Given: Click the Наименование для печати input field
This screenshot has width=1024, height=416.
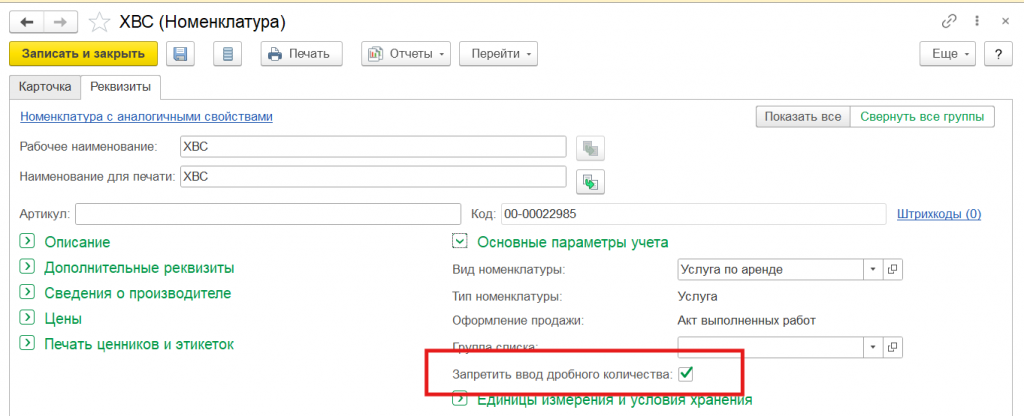Looking at the screenshot, I should click(x=372, y=176).
